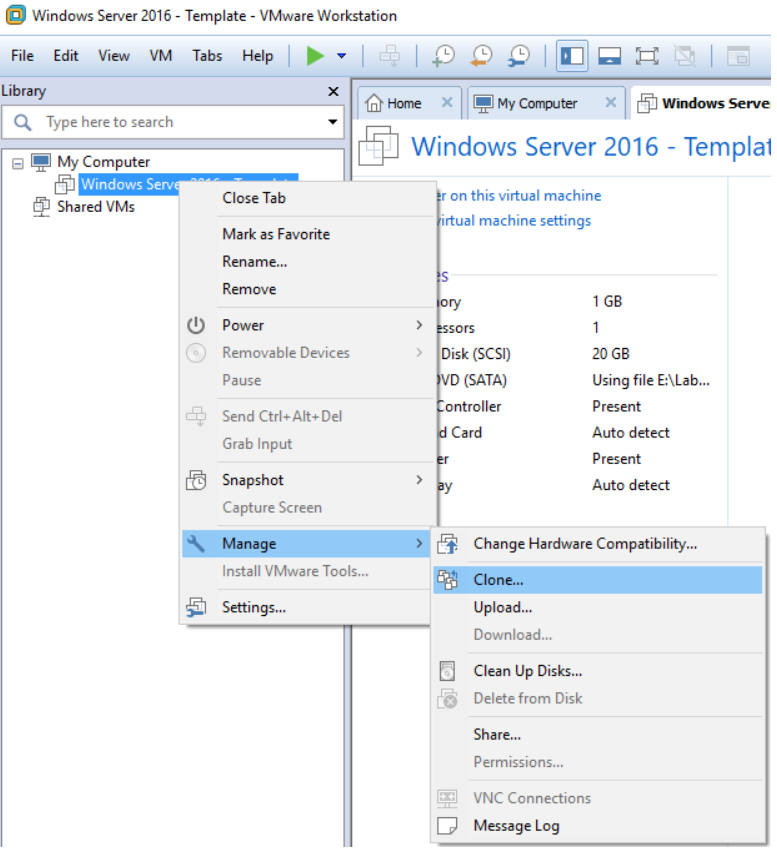Viewport: 777px width, 851px height.
Task: Open the Help menu
Action: [x=257, y=56]
